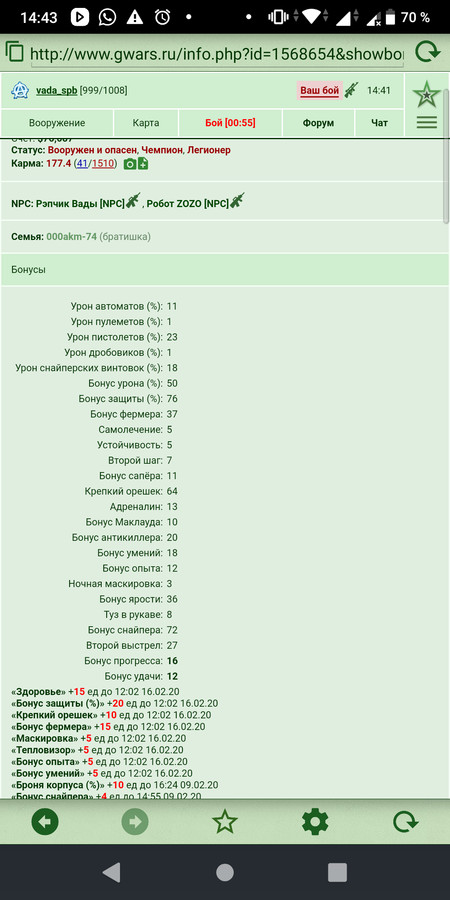Tap the rifle icon next to Ваш бой

(351, 90)
